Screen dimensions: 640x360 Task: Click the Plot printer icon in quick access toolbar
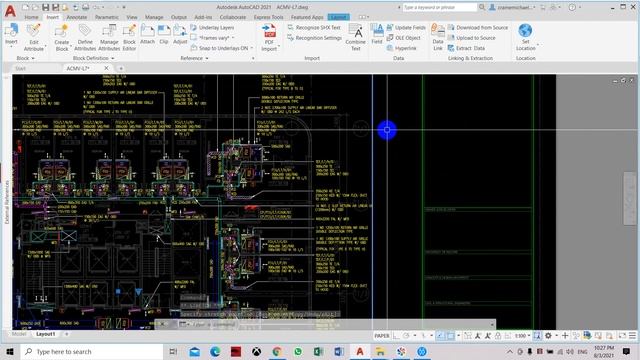(x=85, y=7)
